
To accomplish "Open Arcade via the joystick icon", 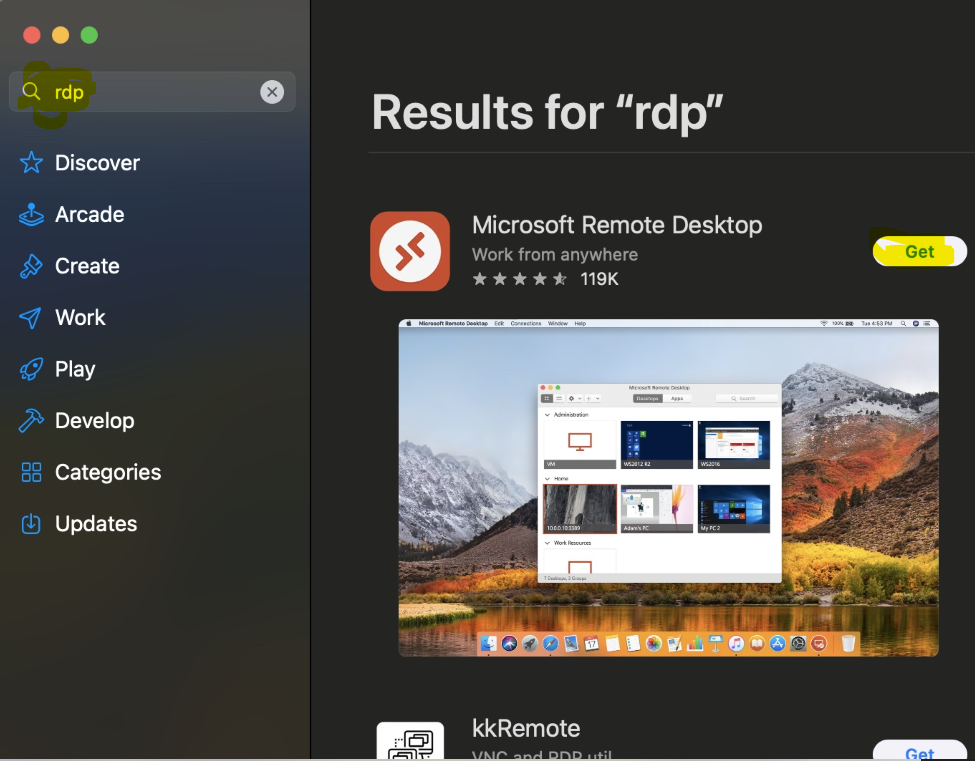I will [x=32, y=215].
